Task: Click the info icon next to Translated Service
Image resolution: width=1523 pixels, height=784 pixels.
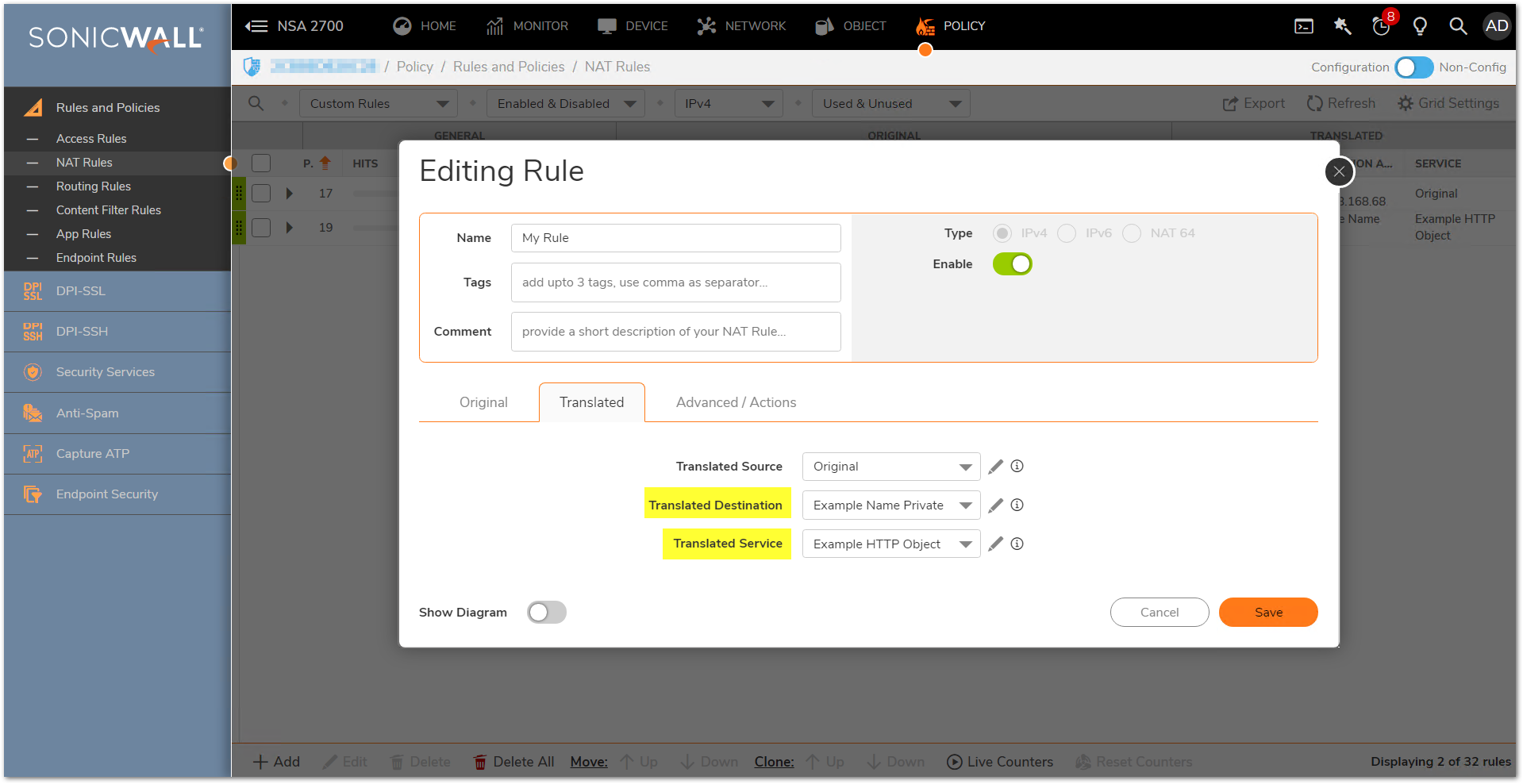Action: coord(1017,544)
